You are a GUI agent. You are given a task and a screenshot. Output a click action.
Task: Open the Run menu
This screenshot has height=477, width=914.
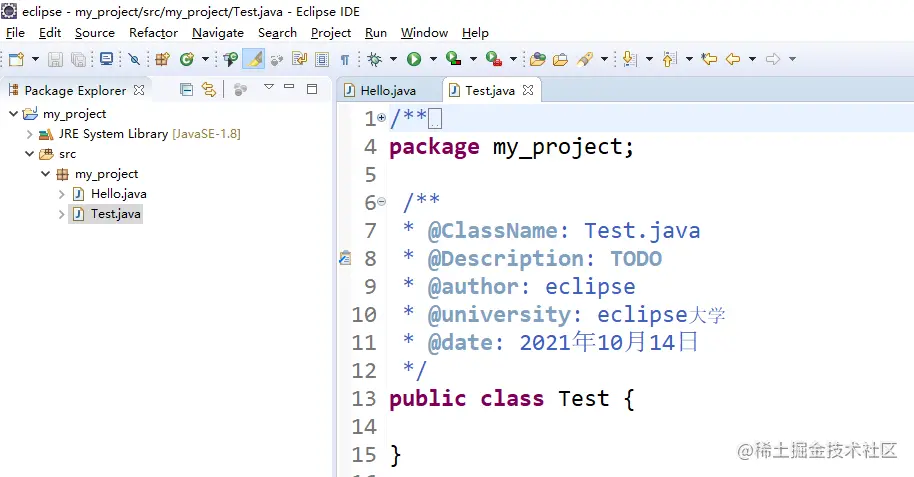tap(376, 33)
